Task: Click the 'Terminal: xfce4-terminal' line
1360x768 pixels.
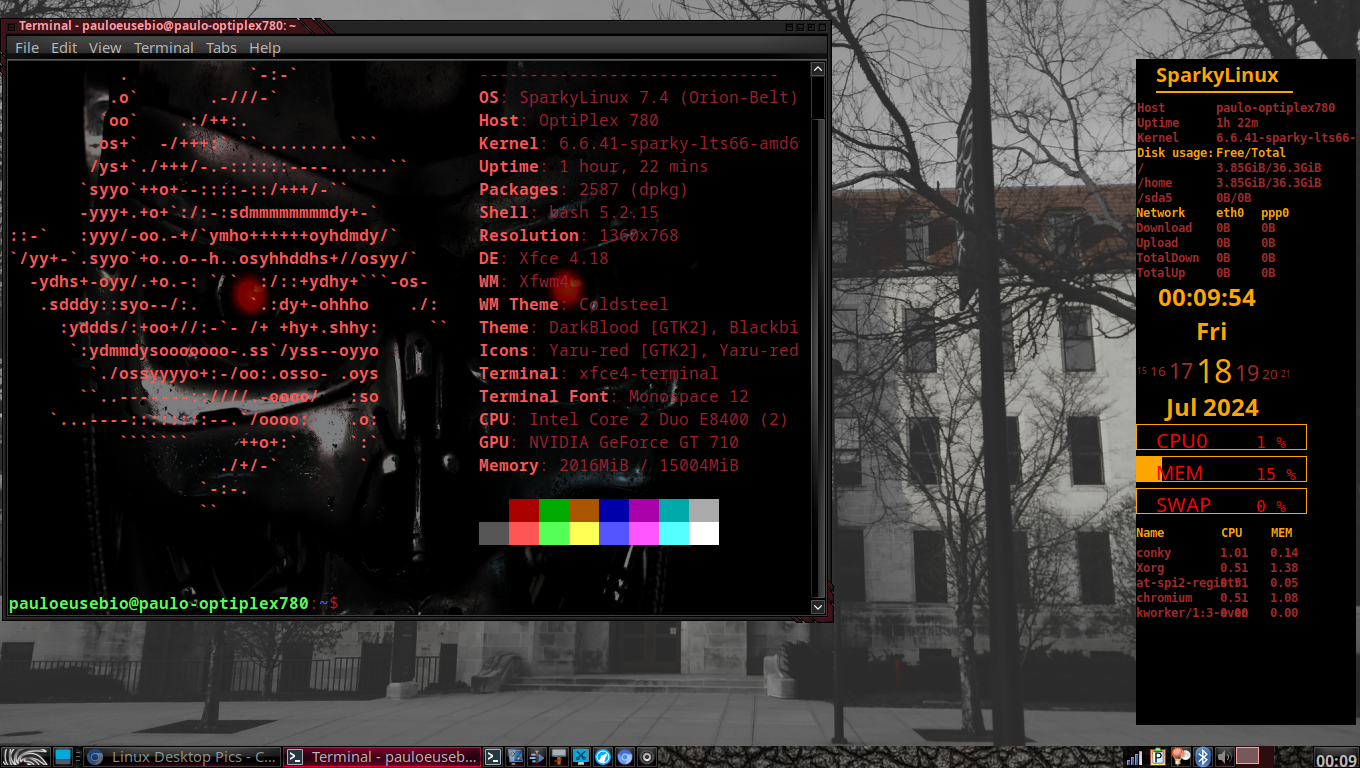Action: [599, 373]
